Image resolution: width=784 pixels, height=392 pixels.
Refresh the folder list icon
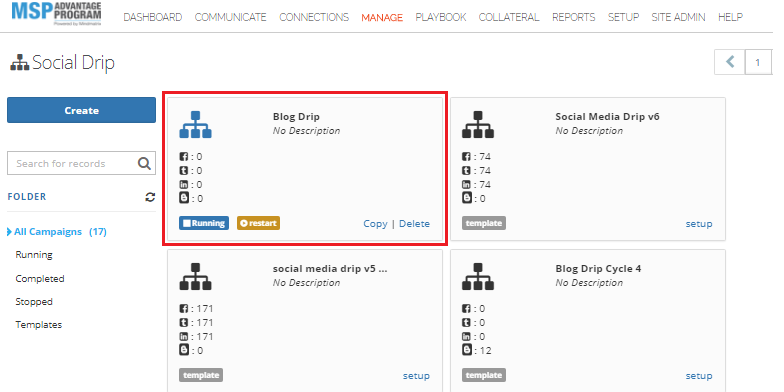coord(150,197)
